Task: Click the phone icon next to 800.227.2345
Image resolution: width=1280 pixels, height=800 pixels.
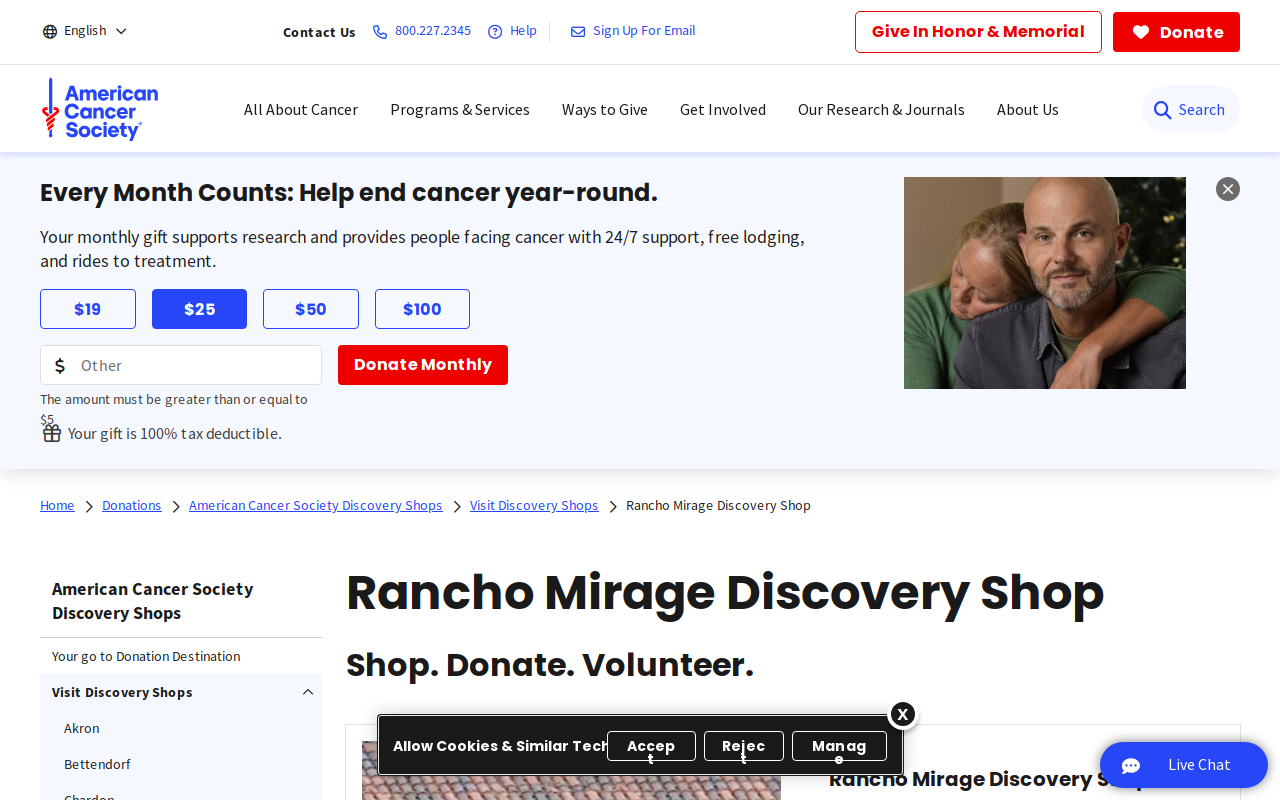Action: 380,32
